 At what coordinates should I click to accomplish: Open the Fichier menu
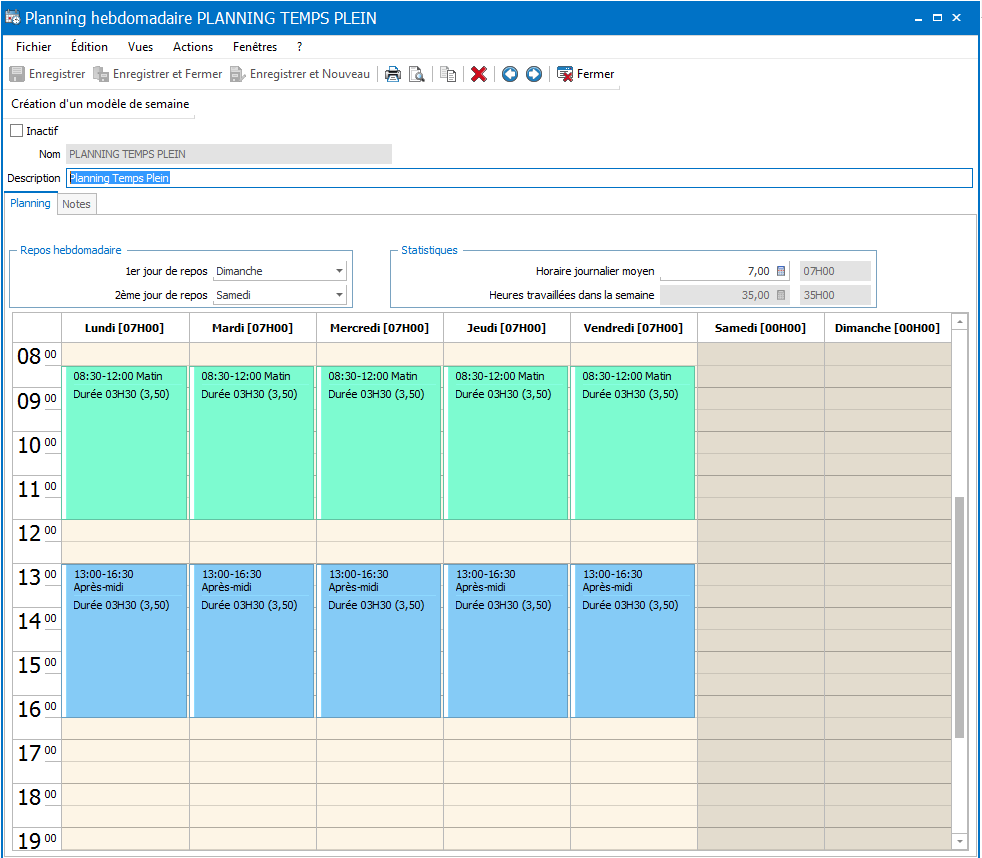coord(34,47)
